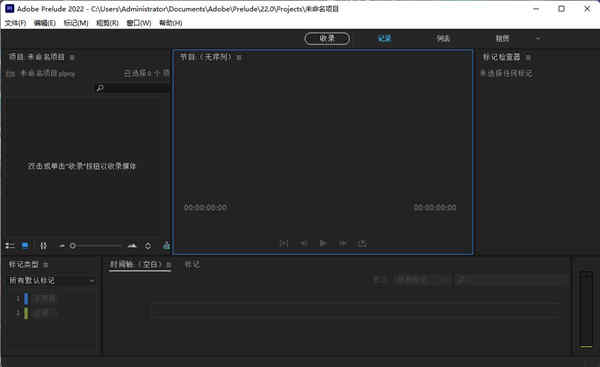Switch project panel to list view
Viewport: 600px width, 367px height.
(x=10, y=246)
